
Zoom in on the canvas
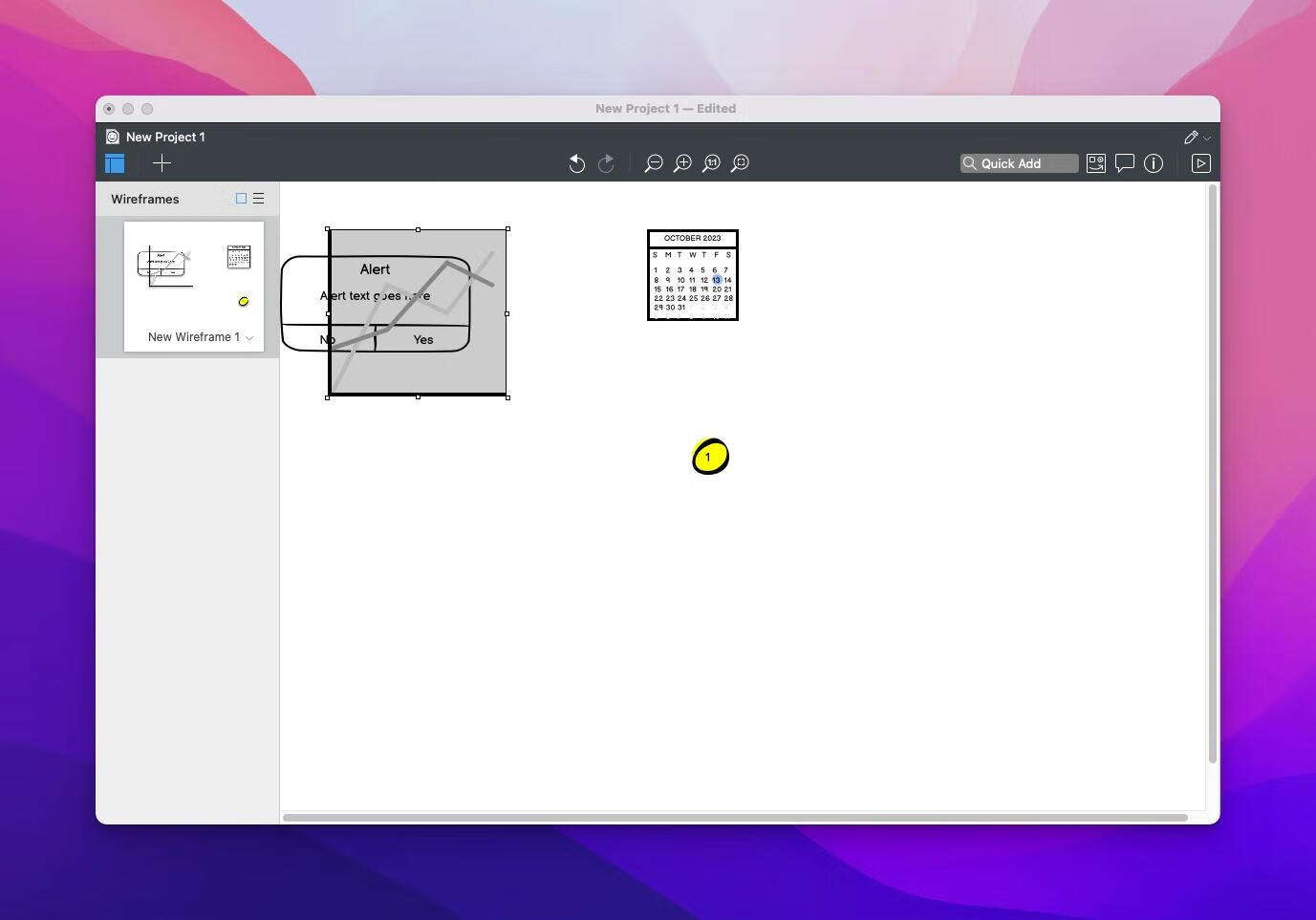[x=682, y=163]
